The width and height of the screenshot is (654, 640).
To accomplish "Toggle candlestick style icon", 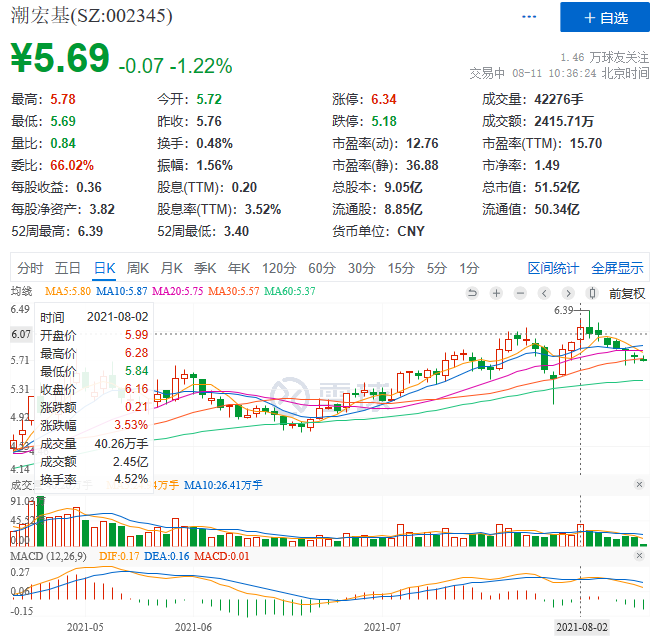I will (592, 293).
